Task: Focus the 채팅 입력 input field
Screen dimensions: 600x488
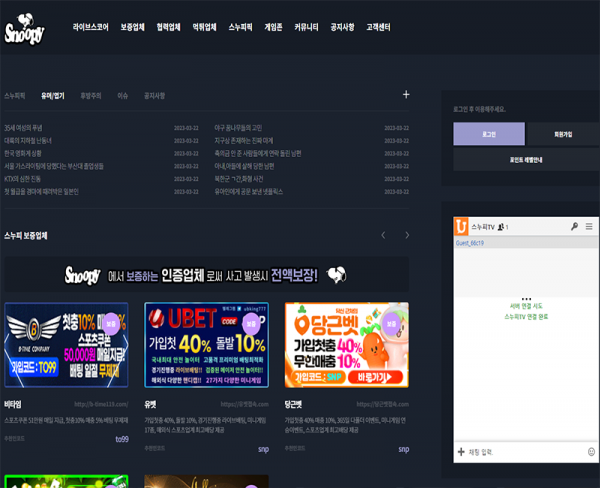Action: point(526,452)
